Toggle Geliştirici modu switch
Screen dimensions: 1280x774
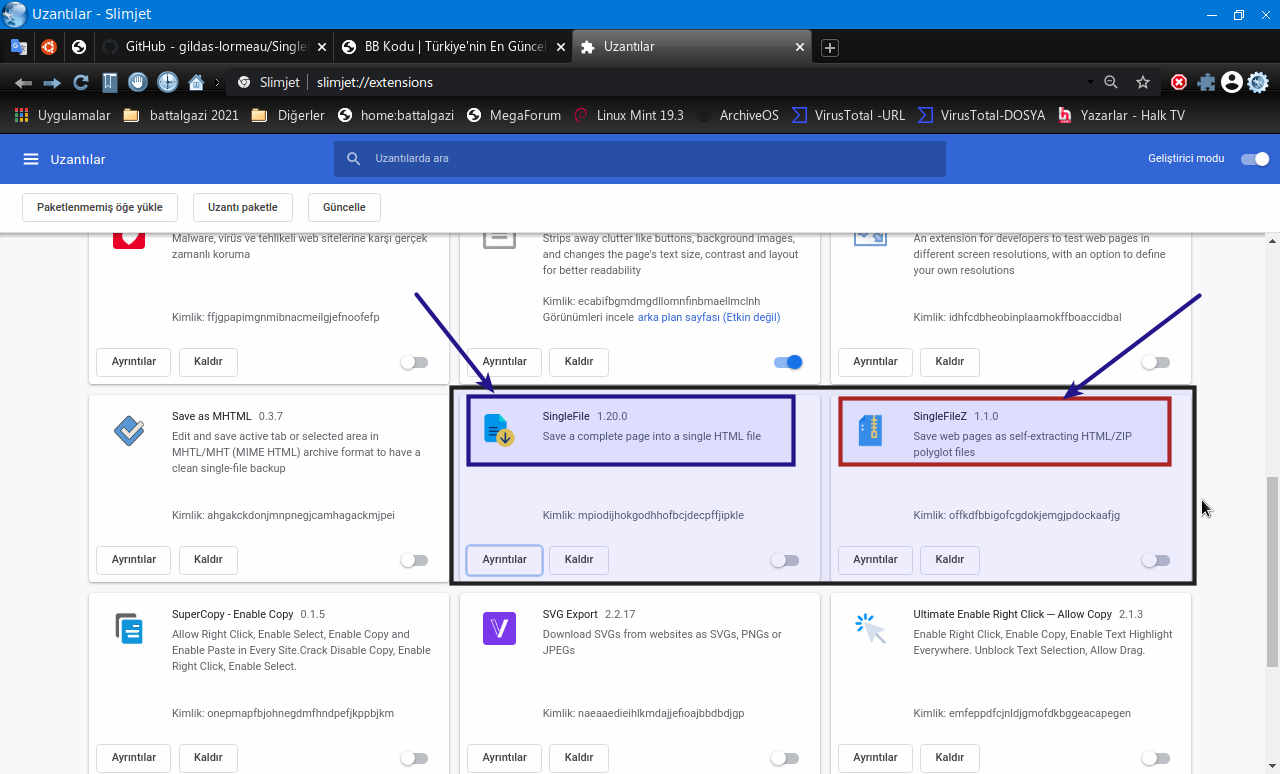point(1255,159)
